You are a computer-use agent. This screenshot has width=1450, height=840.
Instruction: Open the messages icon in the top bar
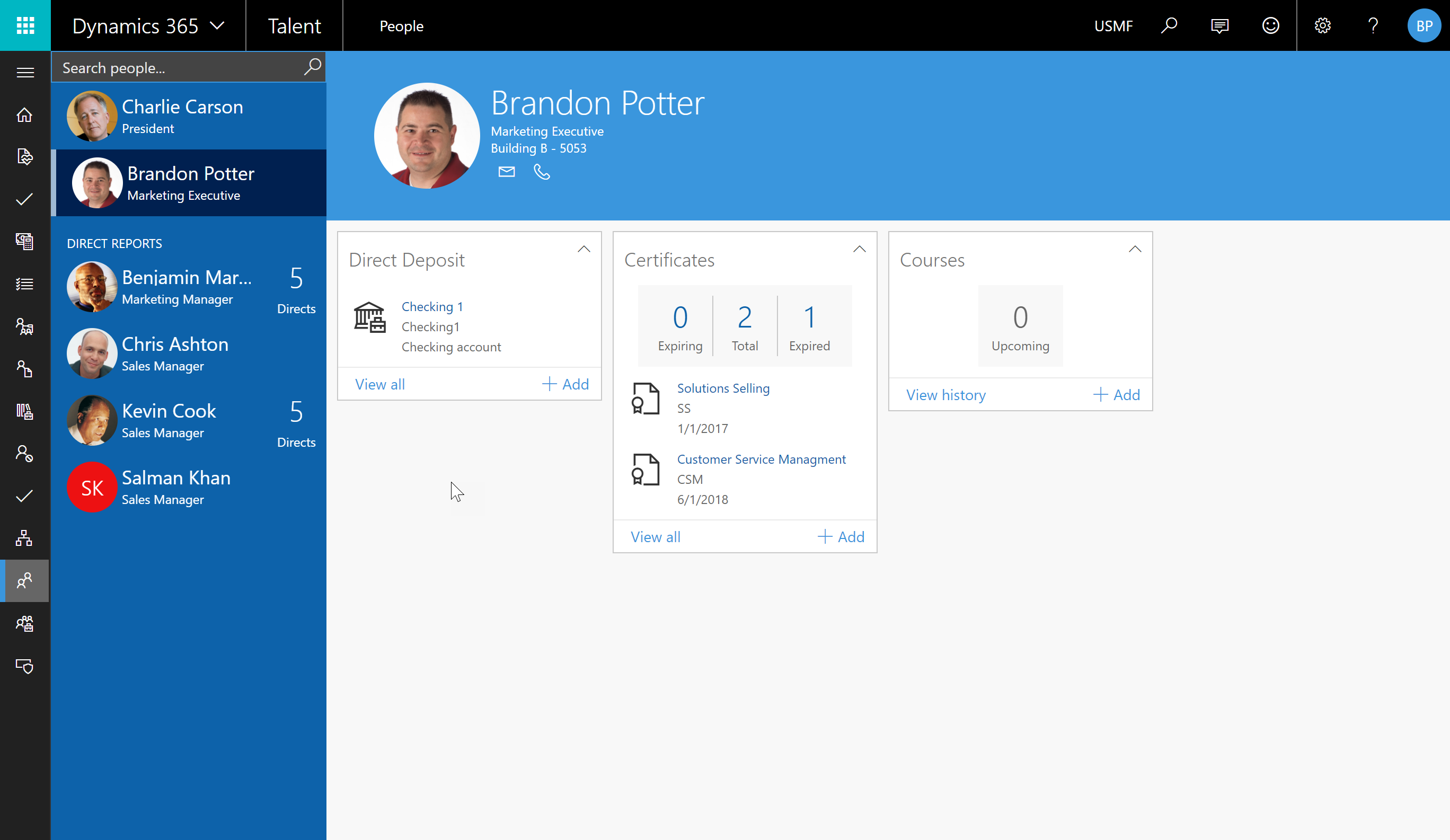tap(1219, 25)
